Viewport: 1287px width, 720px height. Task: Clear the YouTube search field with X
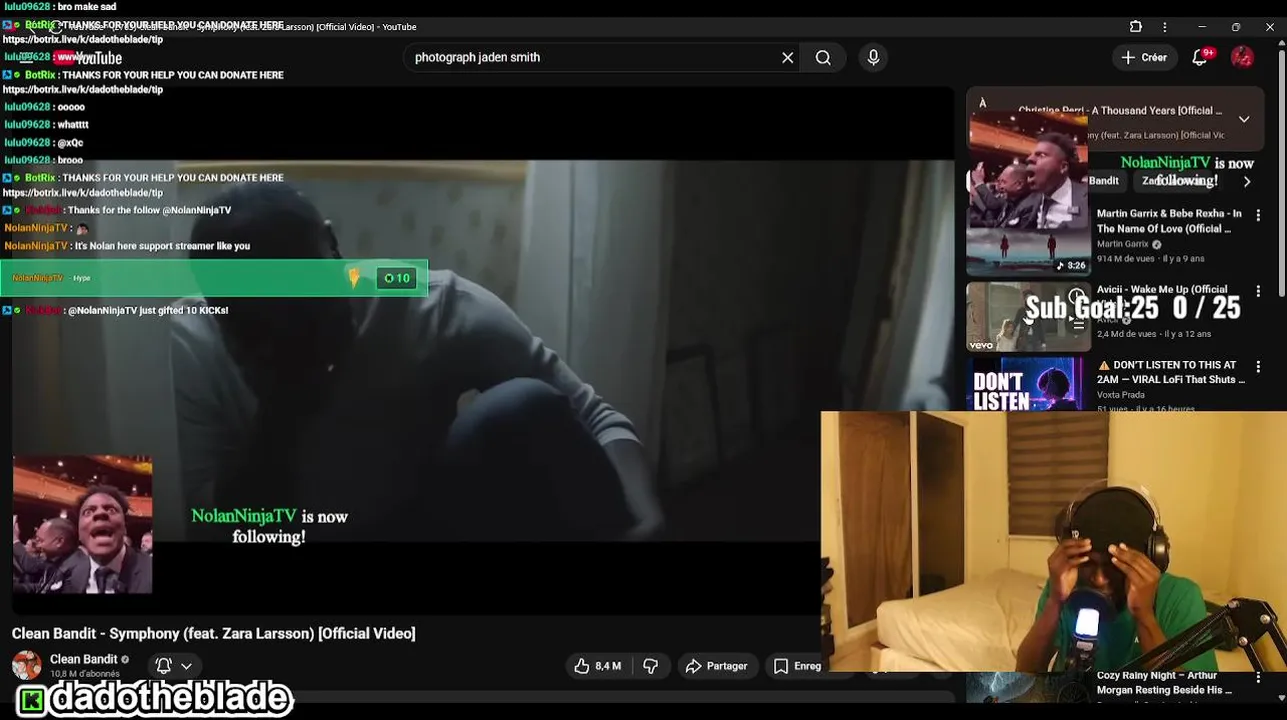pos(788,58)
